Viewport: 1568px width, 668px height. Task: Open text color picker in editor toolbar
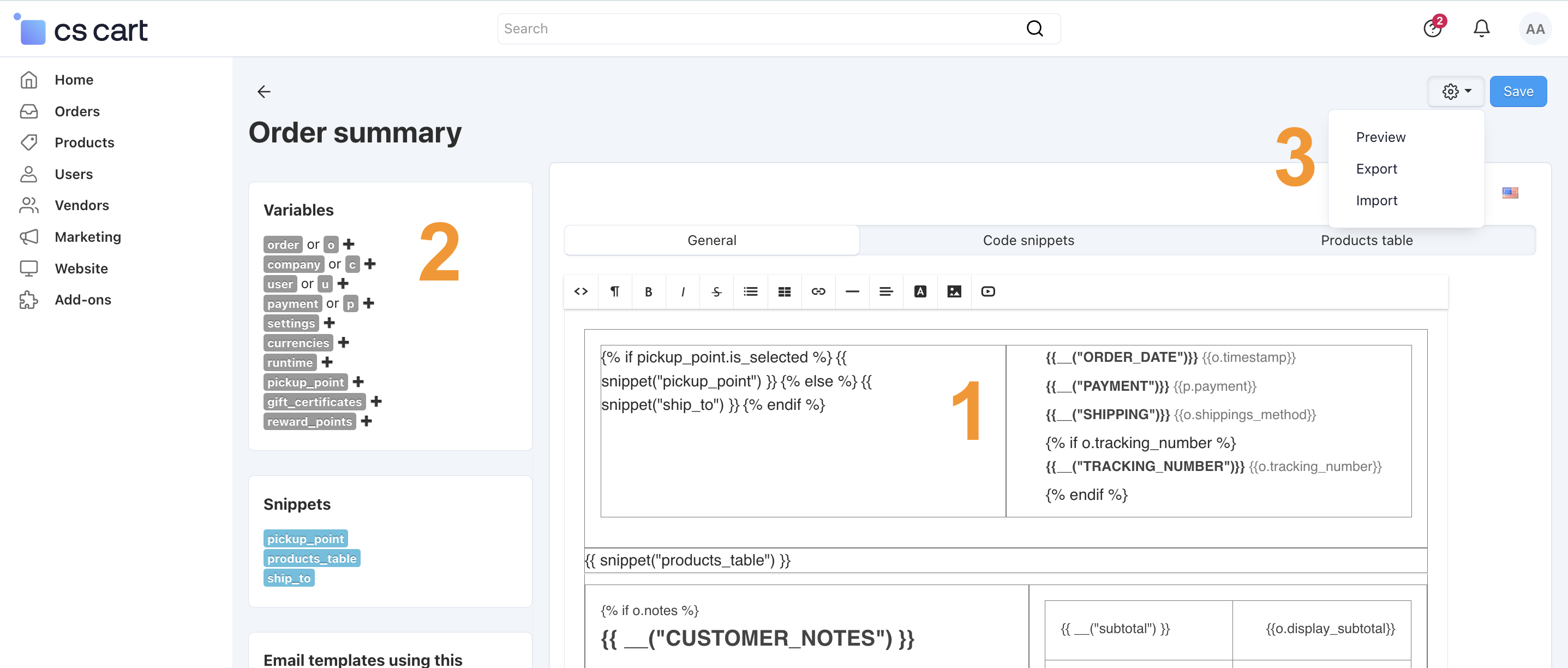[x=920, y=291]
